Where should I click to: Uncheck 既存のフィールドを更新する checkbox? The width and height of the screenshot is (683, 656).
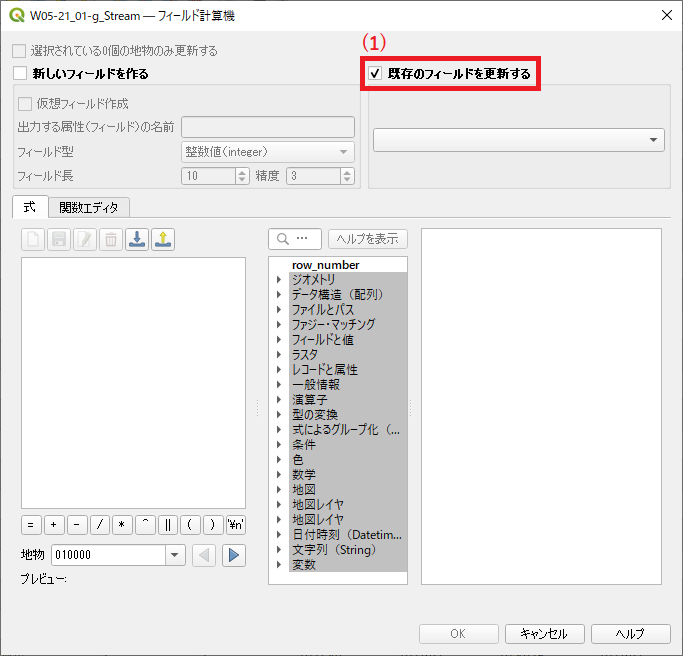(375, 73)
